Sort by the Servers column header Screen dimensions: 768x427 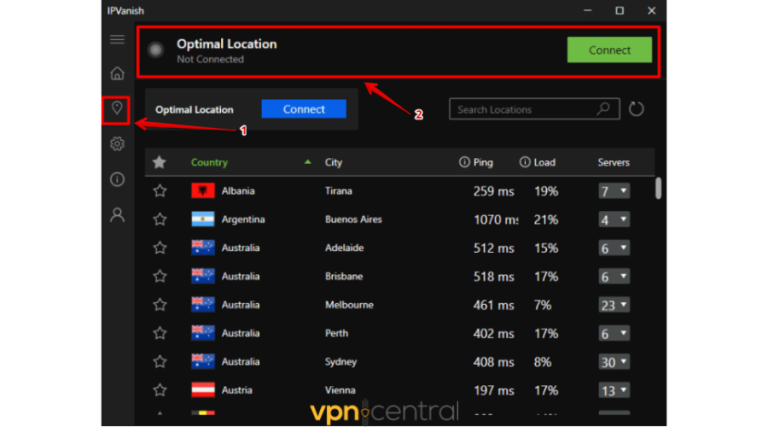point(613,162)
